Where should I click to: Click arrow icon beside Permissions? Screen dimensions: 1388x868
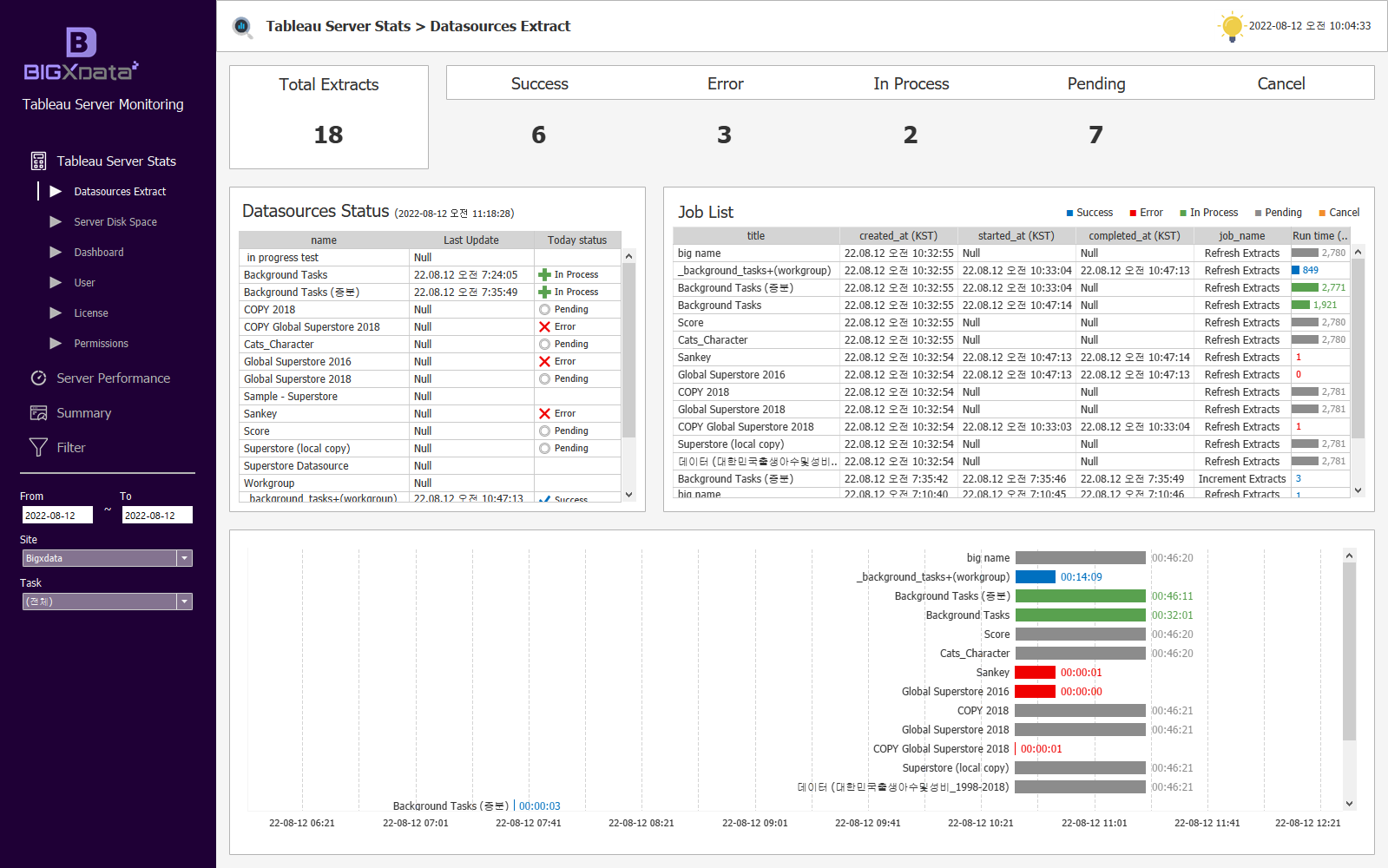tap(56, 343)
